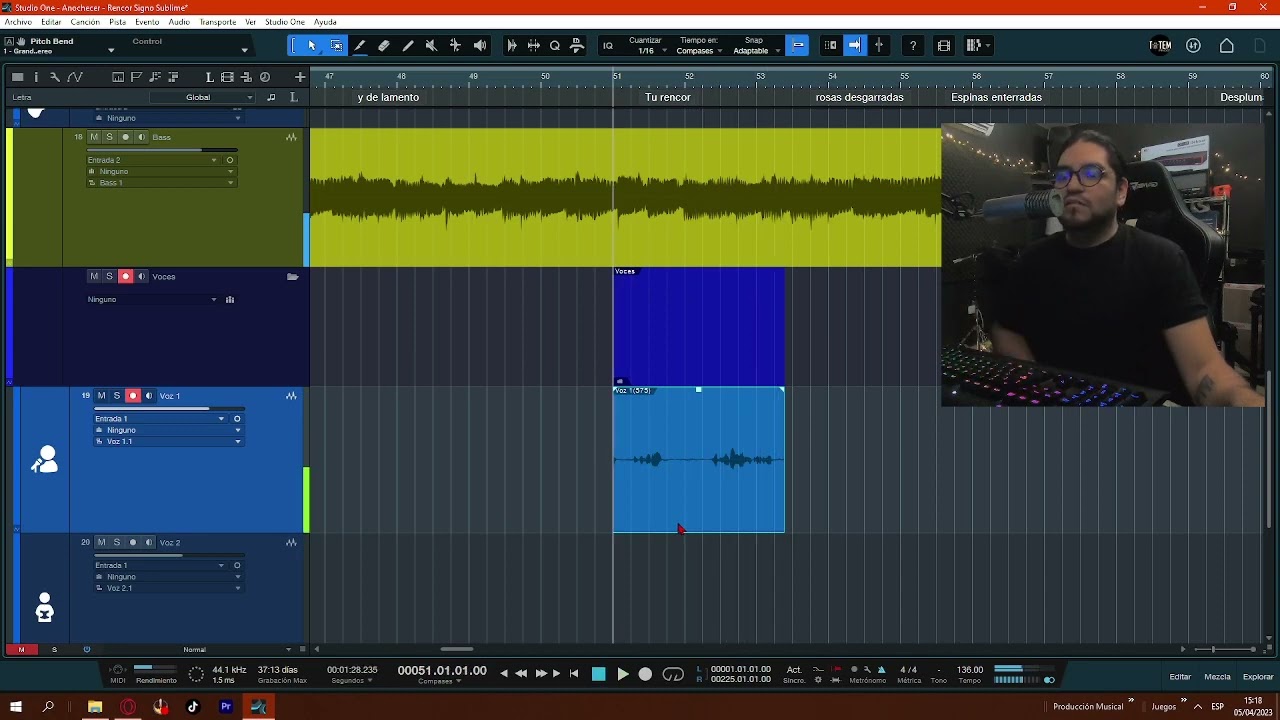The image size is (1280, 720).
Task: Open the Mezcla view
Action: pyautogui.click(x=1217, y=677)
